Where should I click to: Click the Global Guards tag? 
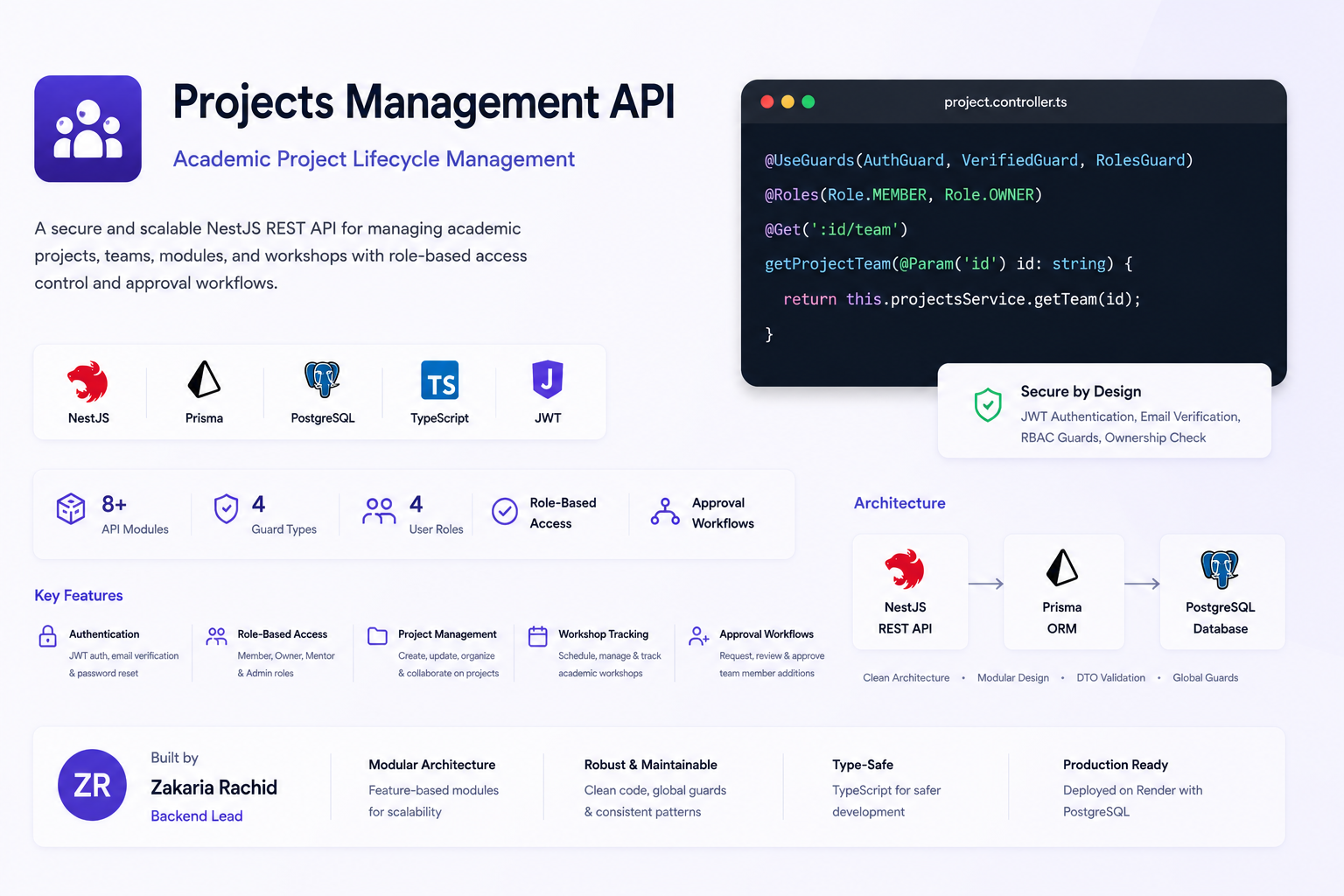pyautogui.click(x=1205, y=678)
